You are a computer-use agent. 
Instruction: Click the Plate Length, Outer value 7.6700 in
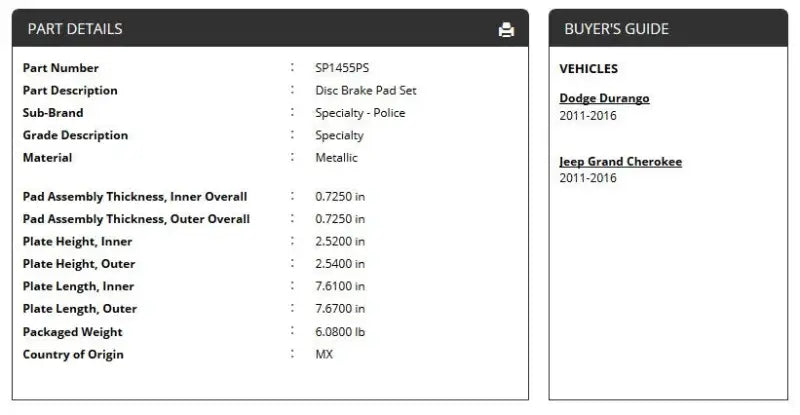coord(340,309)
